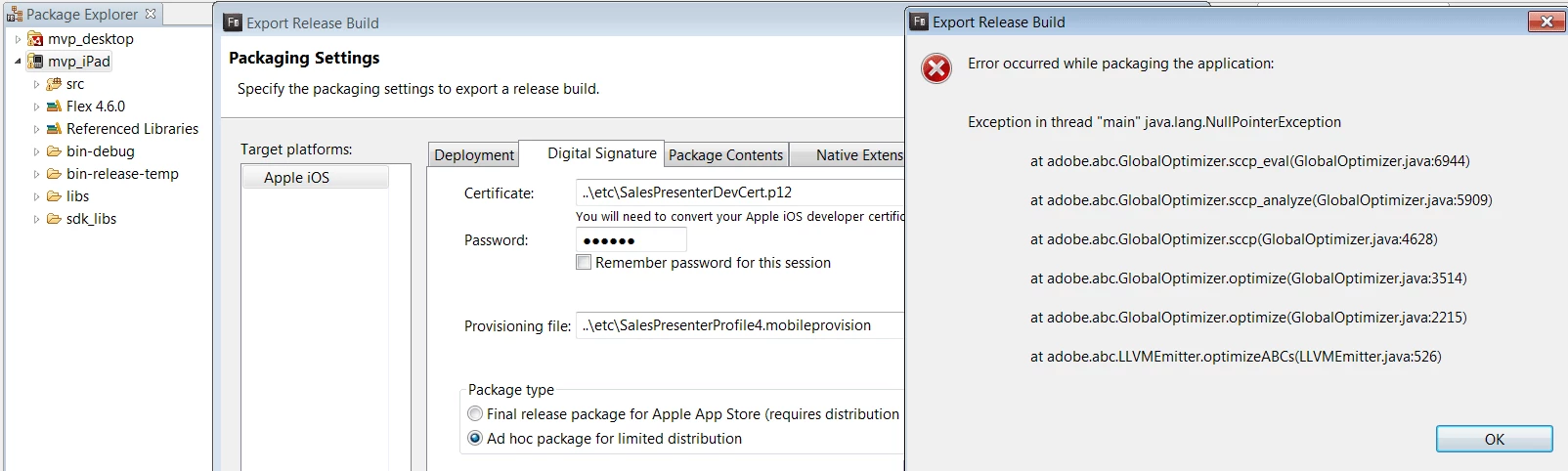Click the sdk_libs folder icon
Viewport: 1568px width, 471px height.
point(54,219)
